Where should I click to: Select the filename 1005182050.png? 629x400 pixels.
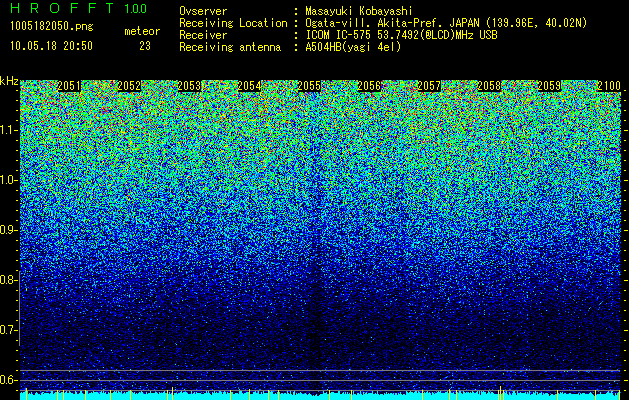(x=52, y=26)
